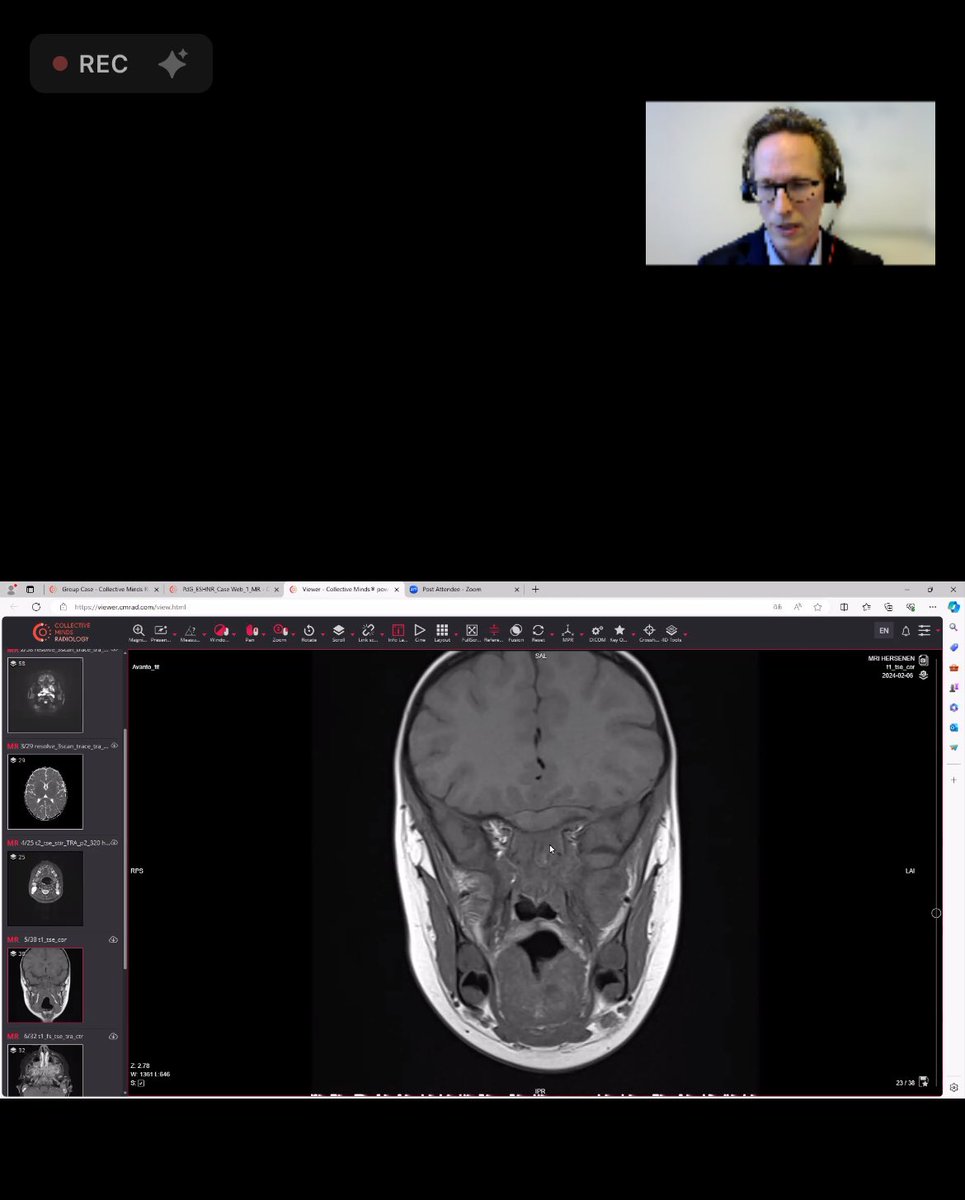Select the presenter's webcam video tile
This screenshot has height=1200, width=965.
coord(790,183)
